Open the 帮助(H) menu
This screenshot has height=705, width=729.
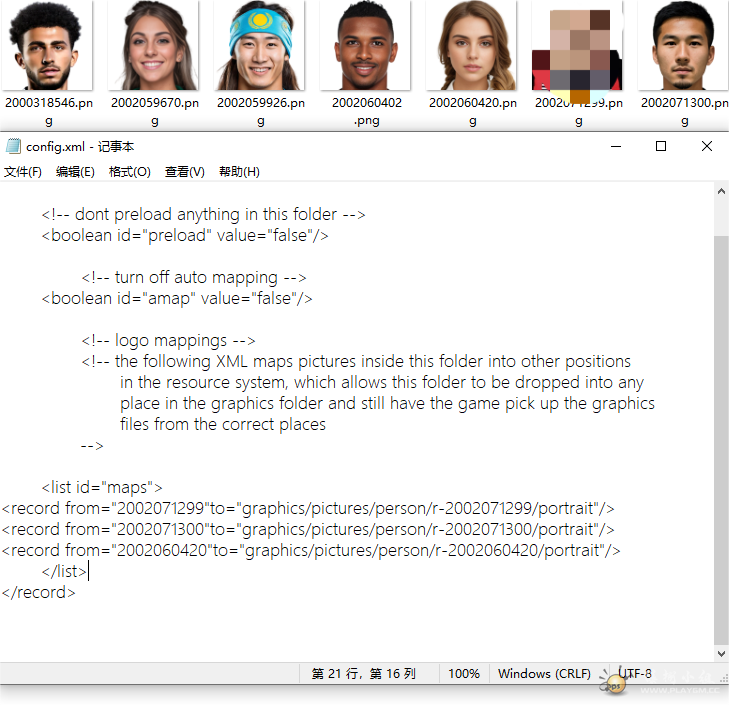click(239, 172)
